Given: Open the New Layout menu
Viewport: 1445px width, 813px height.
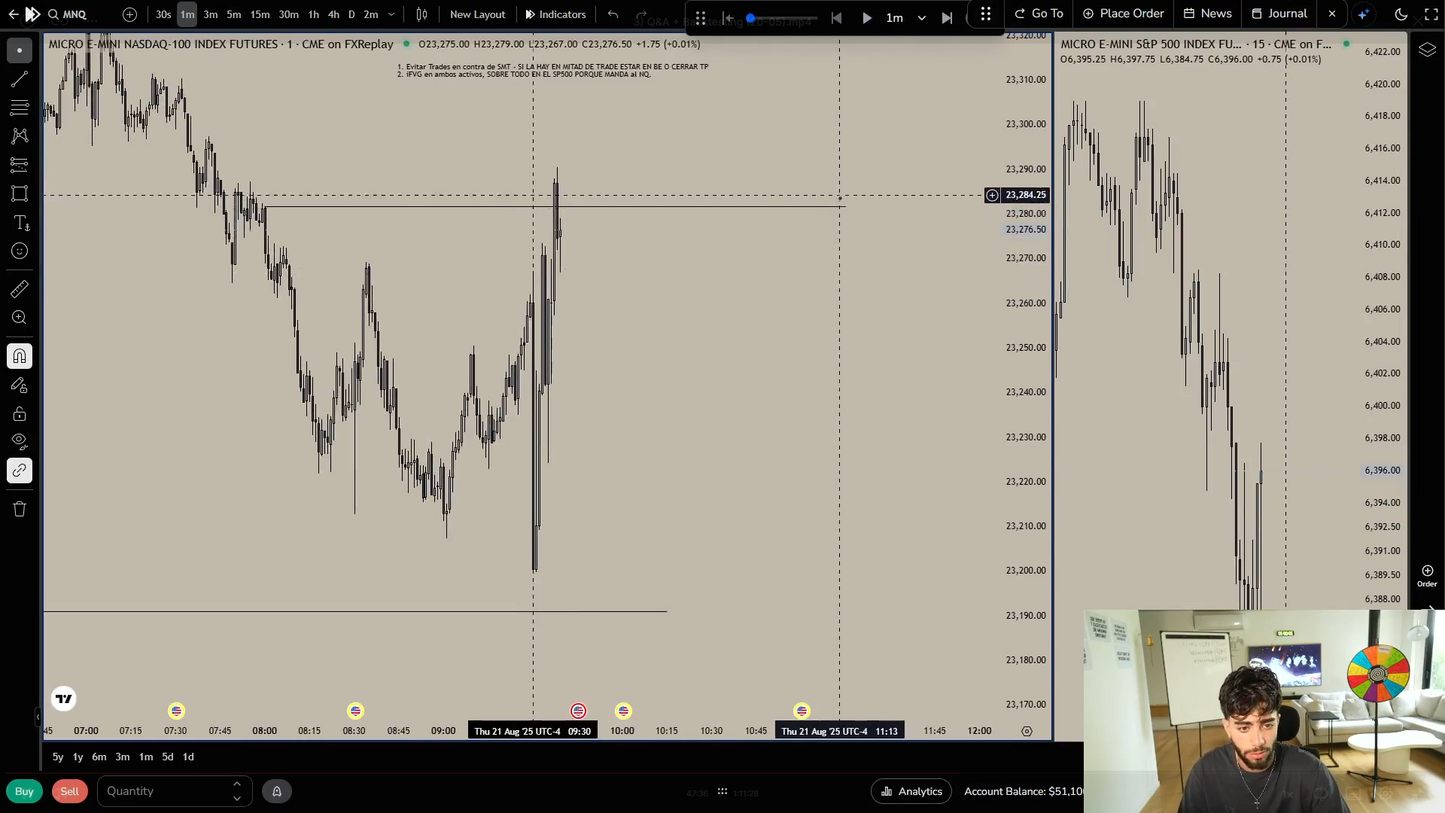Looking at the screenshot, I should (477, 15).
